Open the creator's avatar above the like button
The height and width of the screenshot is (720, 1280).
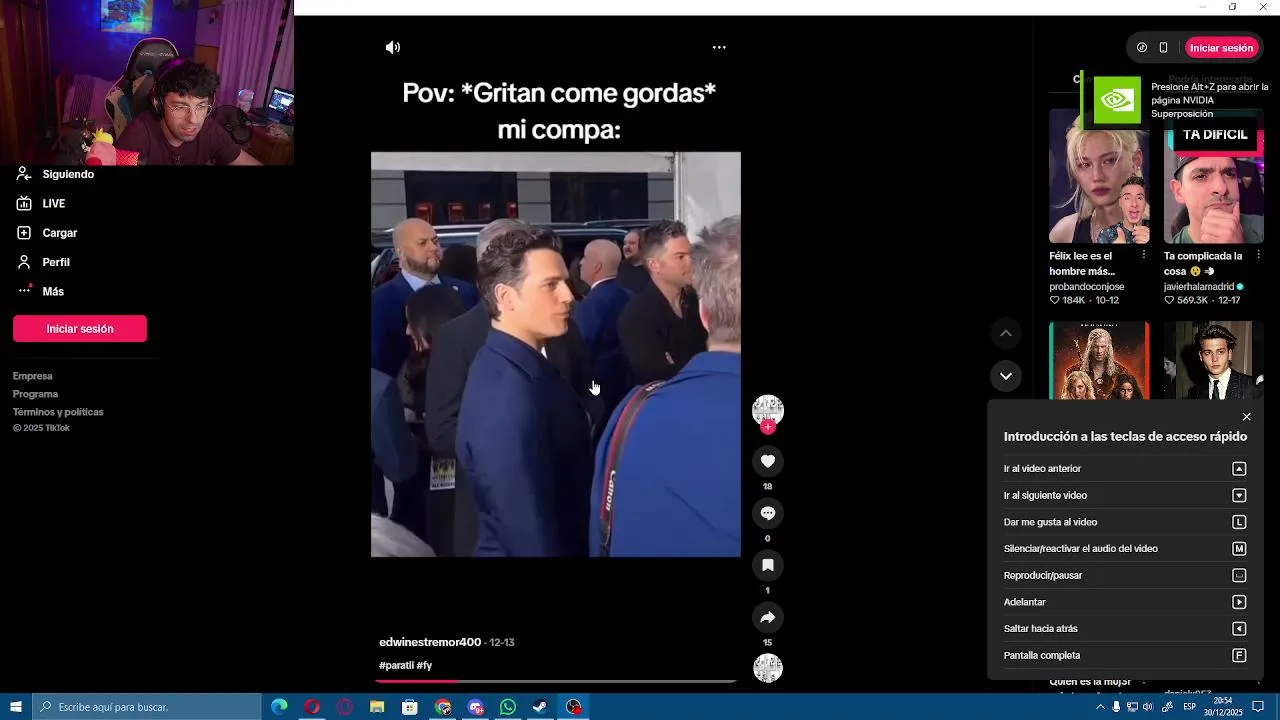(x=768, y=409)
